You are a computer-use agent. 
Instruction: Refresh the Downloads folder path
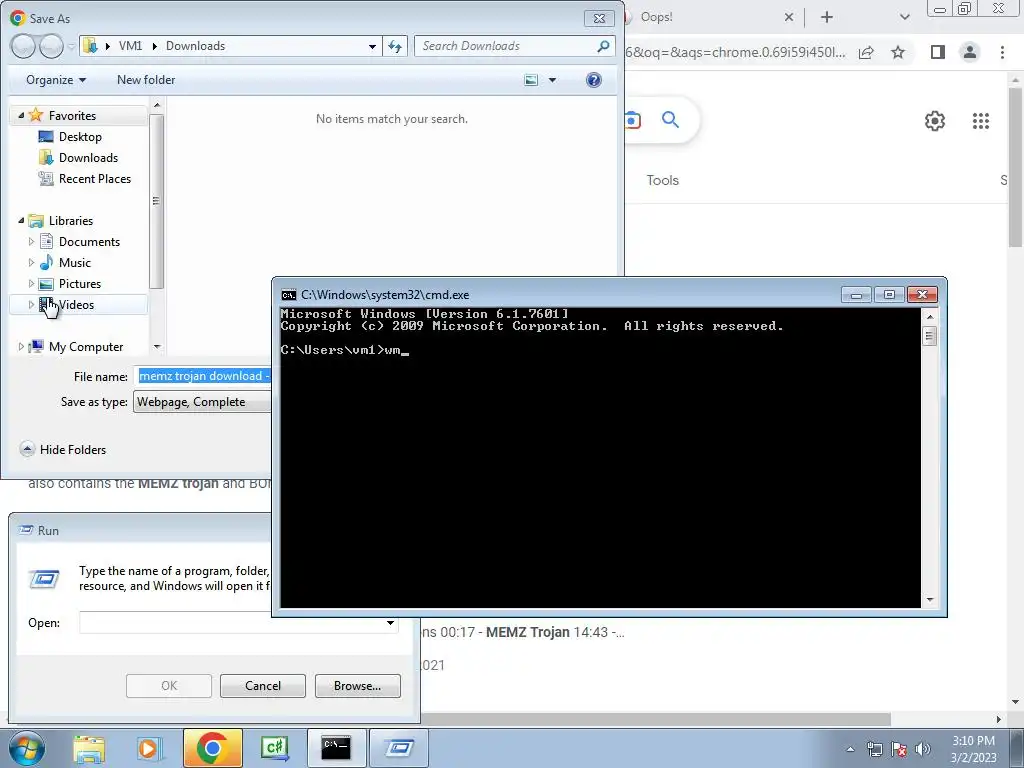tap(395, 46)
